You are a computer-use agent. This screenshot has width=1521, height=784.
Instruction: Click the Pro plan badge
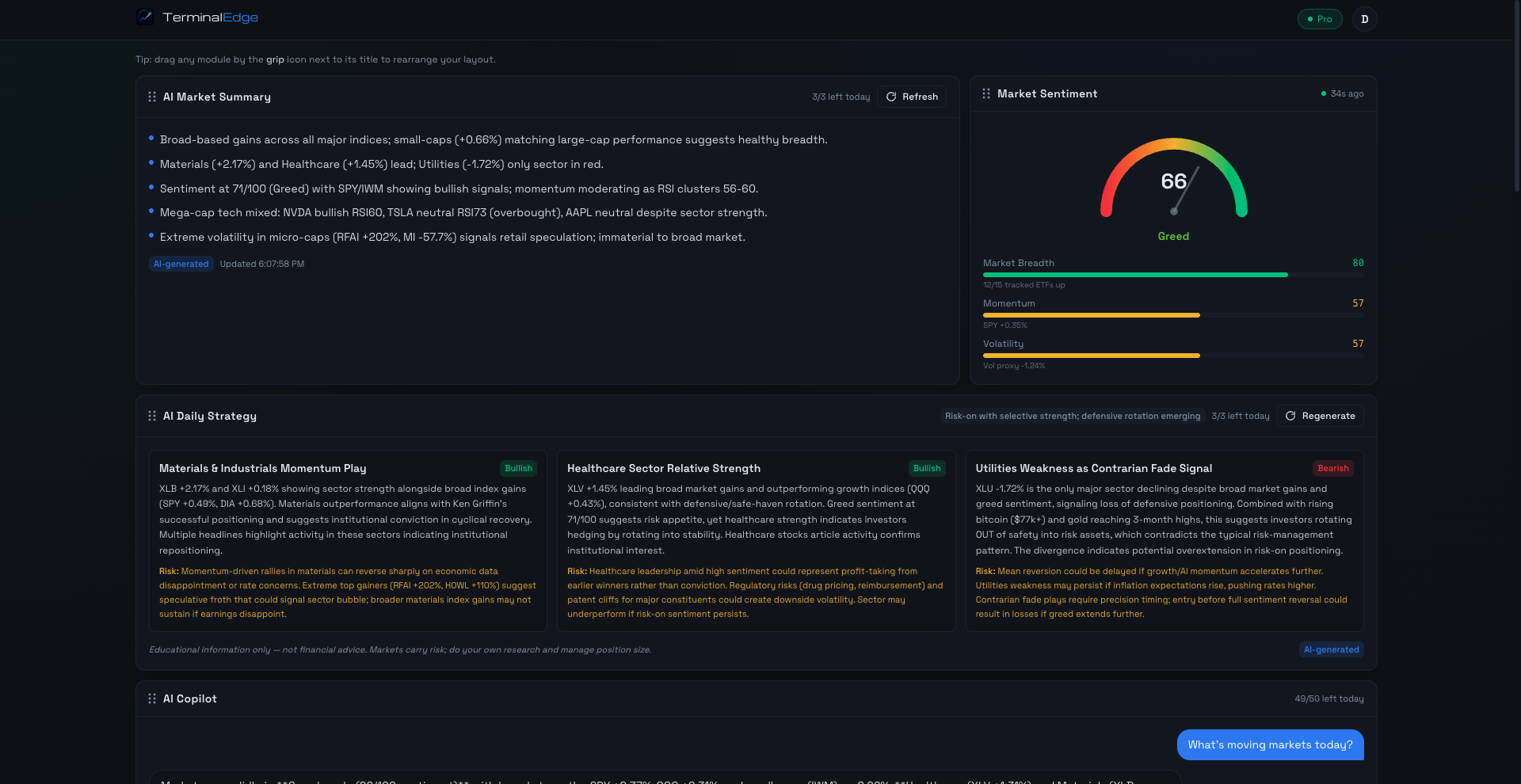(1320, 19)
